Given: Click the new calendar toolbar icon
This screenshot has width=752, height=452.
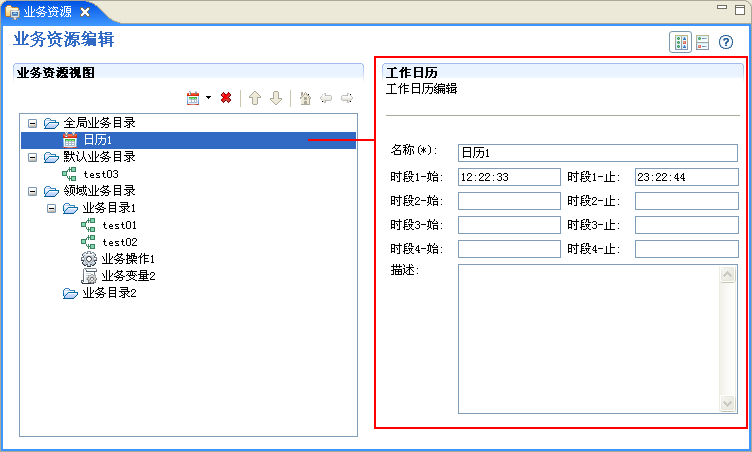Looking at the screenshot, I should tap(193, 98).
